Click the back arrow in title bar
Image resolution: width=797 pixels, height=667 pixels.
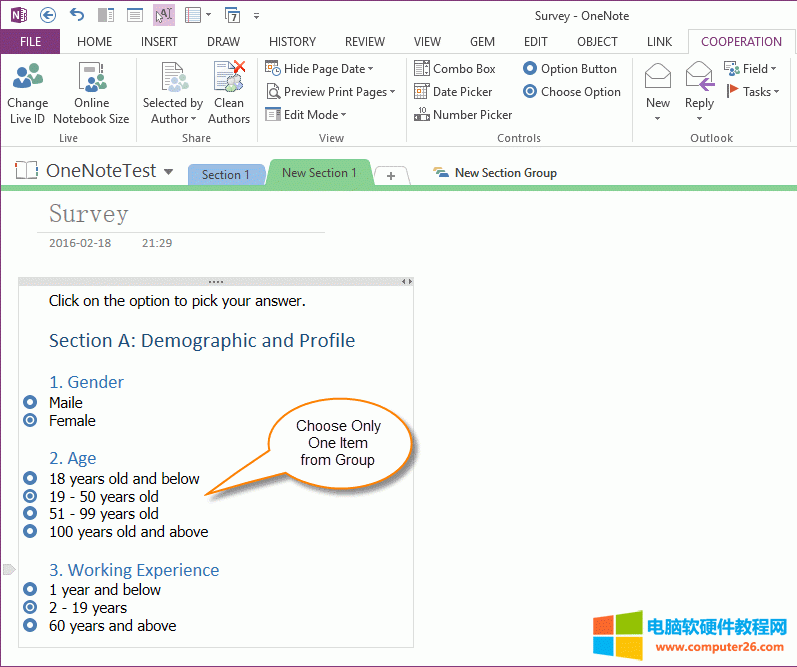point(48,15)
